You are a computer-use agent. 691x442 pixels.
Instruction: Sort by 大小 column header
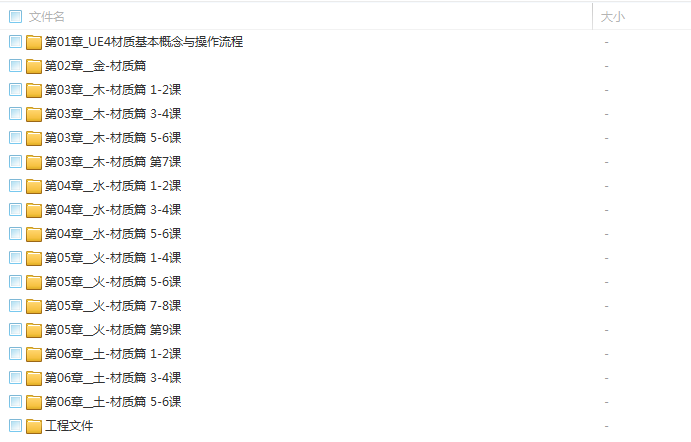point(613,17)
